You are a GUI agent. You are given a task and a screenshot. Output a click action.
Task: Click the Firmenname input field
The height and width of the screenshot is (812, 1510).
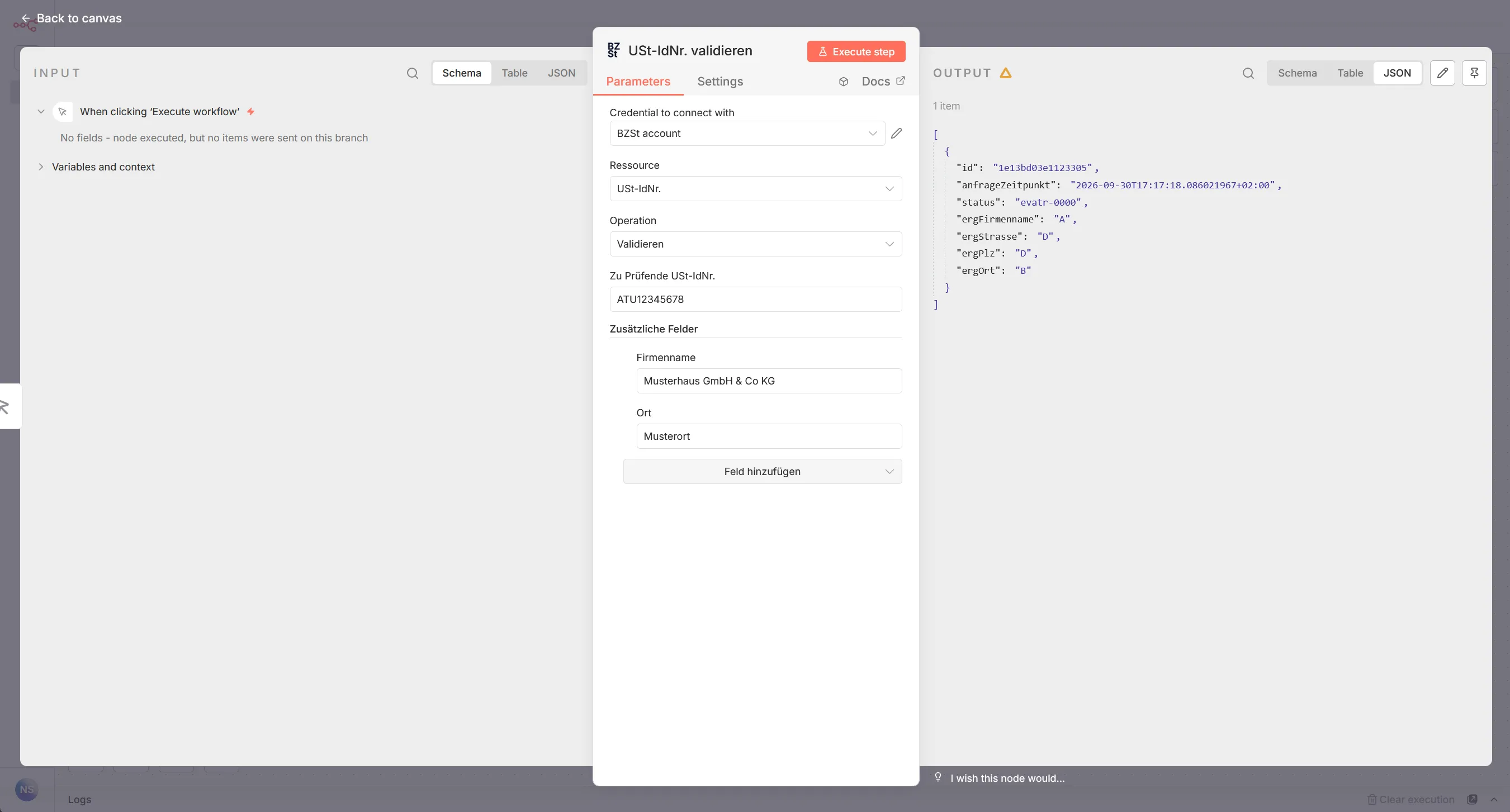769,381
